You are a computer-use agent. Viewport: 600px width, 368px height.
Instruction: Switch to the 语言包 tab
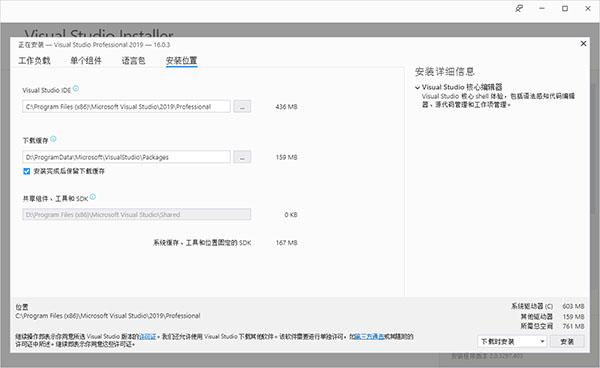click(134, 60)
